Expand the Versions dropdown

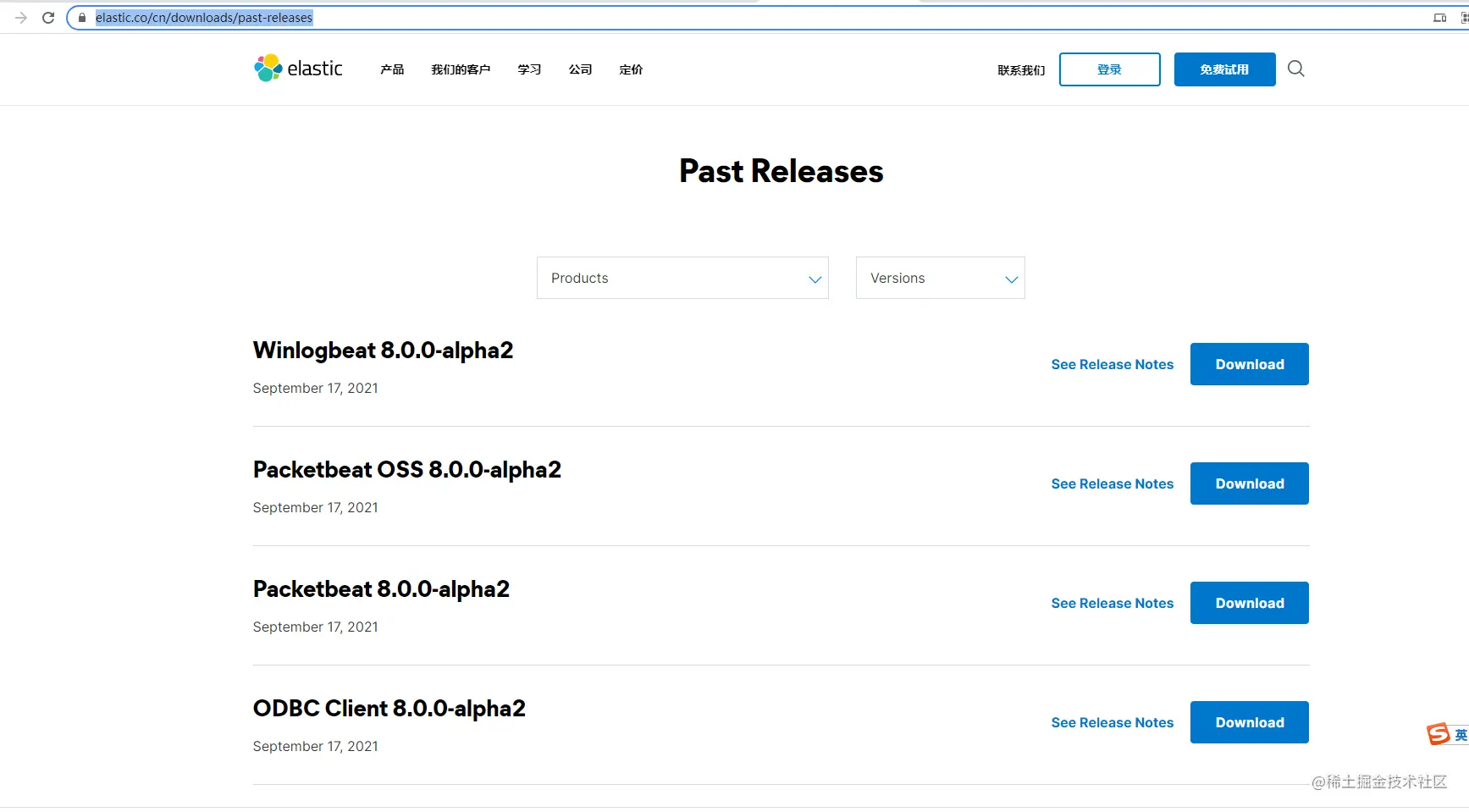point(940,278)
